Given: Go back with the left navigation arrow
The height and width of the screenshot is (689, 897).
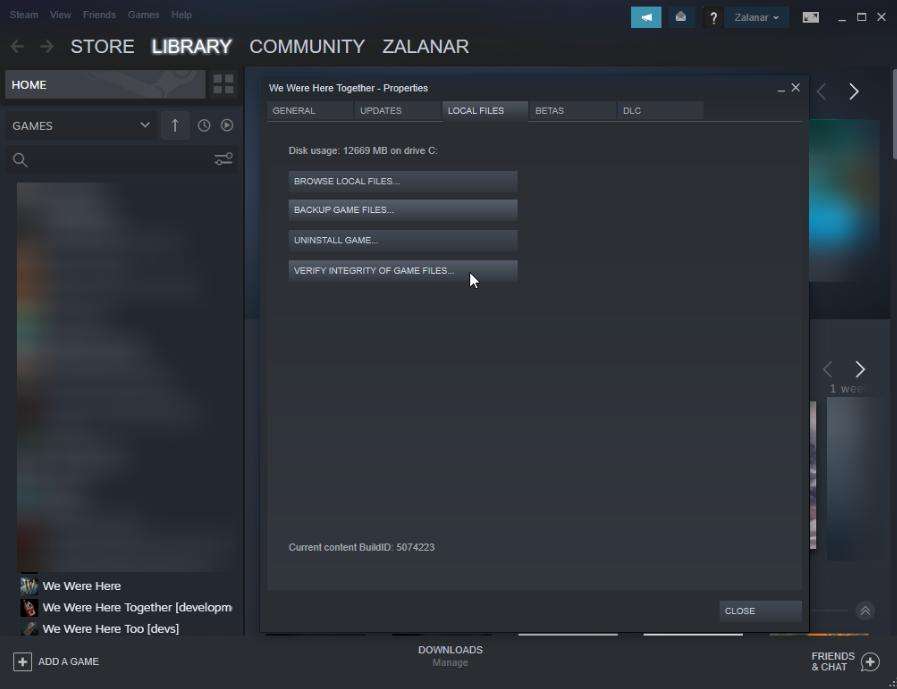Looking at the screenshot, I should pyautogui.click(x=17, y=46).
